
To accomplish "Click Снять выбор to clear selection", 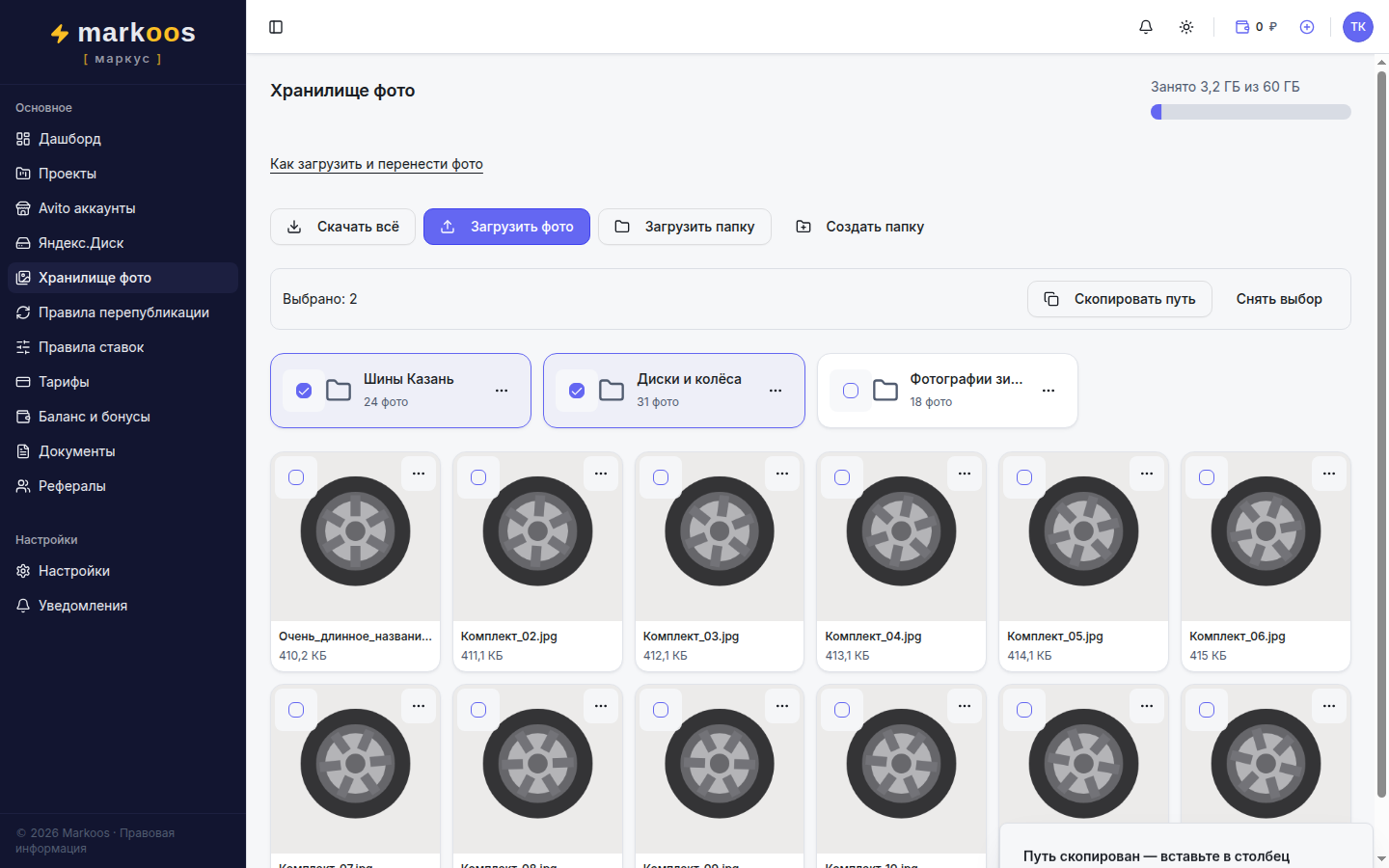I will click(1279, 299).
